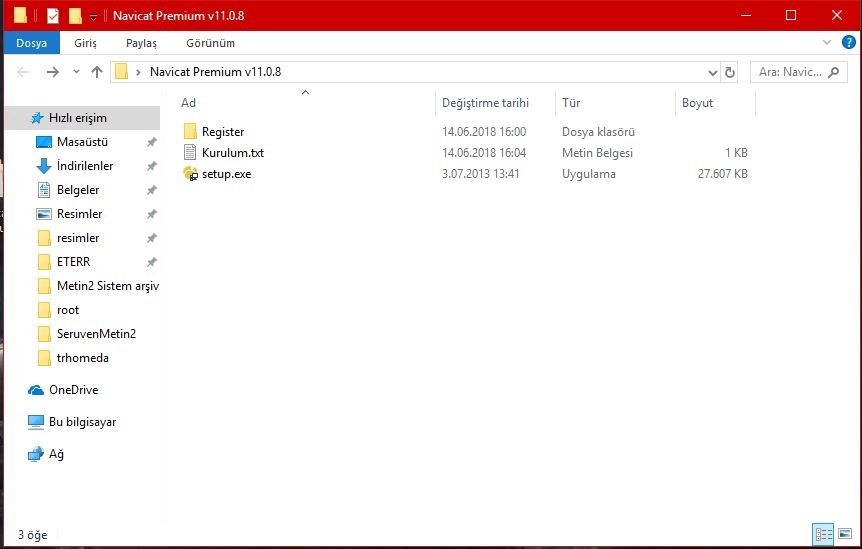
Task: Unpin Resimler using its pin icon
Action: (x=152, y=214)
